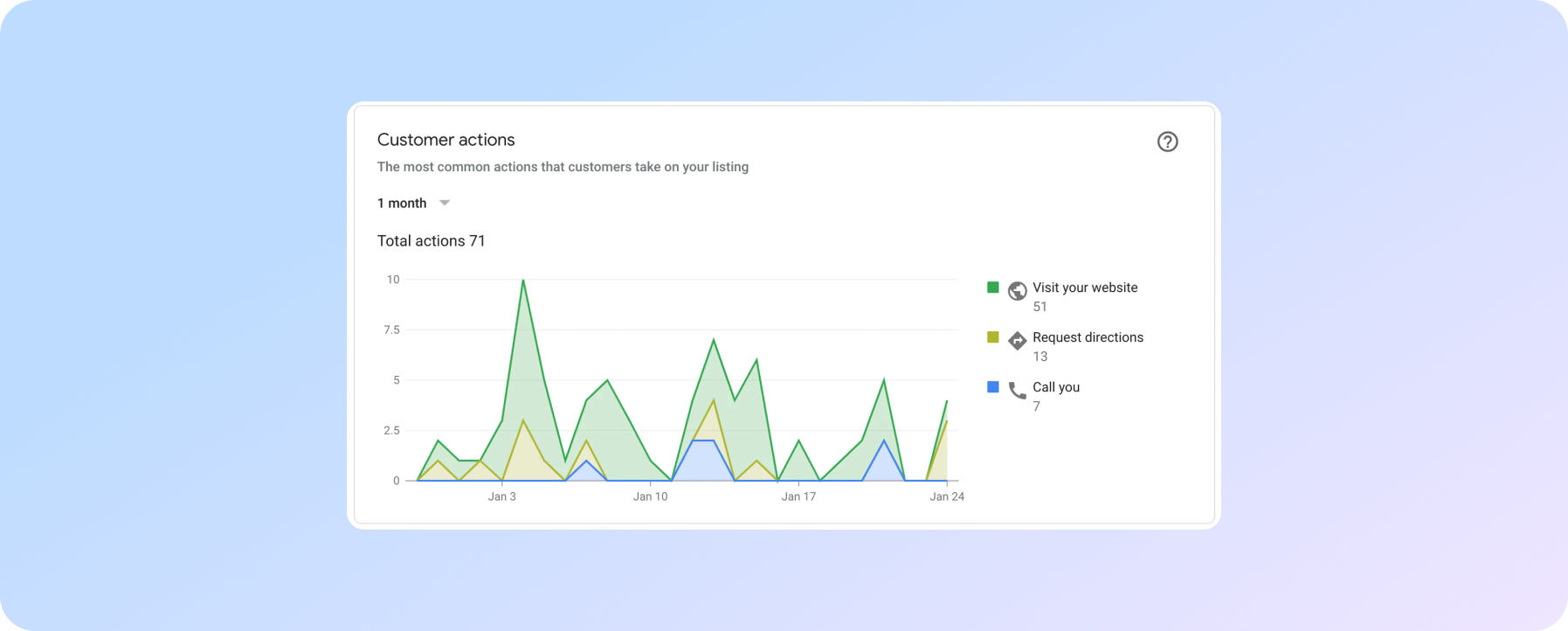Click the Jan 3 axis label
Image resolution: width=1568 pixels, height=631 pixels.
(x=501, y=496)
